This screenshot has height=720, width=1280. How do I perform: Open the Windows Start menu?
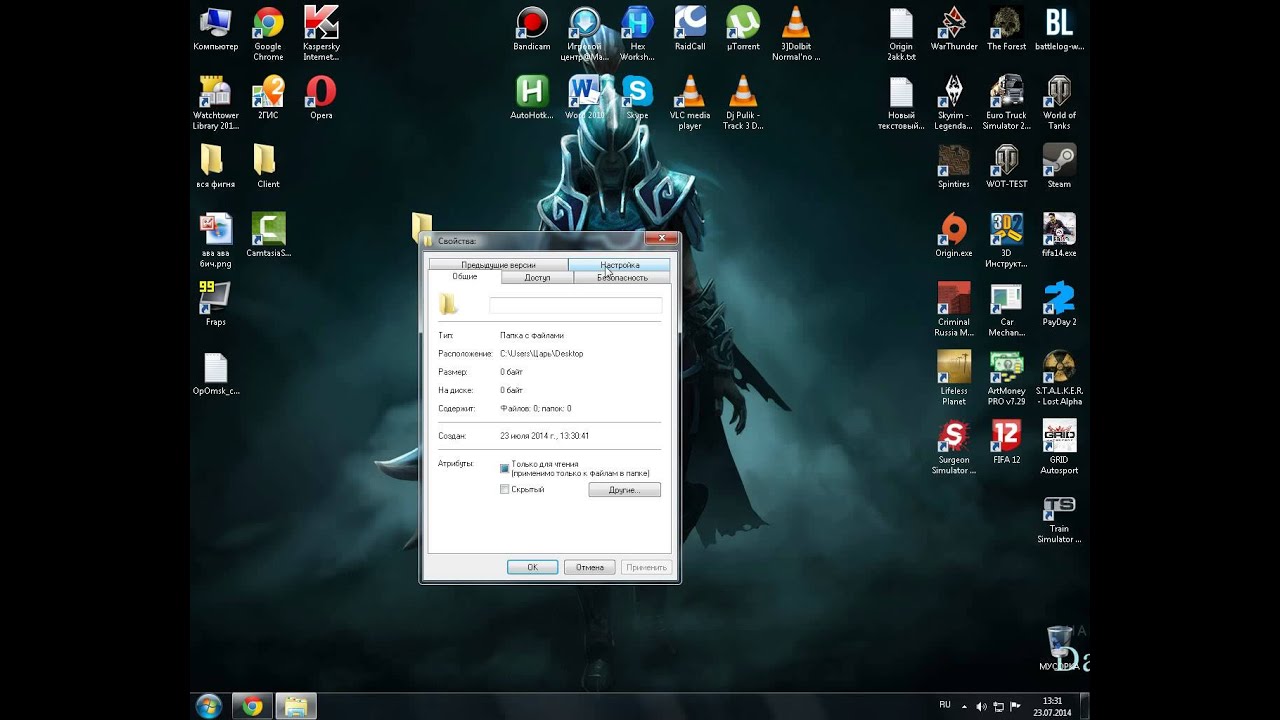click(209, 706)
